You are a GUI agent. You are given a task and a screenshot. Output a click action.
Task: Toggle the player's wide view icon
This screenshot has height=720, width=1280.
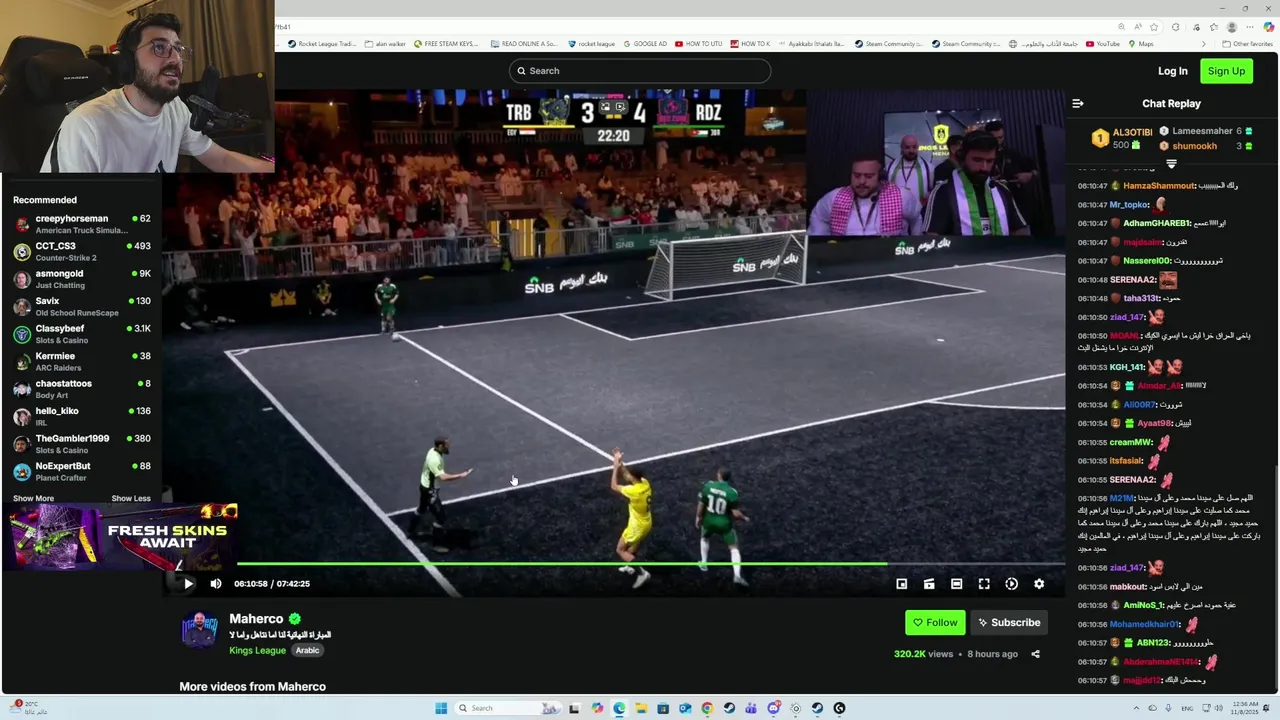pos(956,584)
